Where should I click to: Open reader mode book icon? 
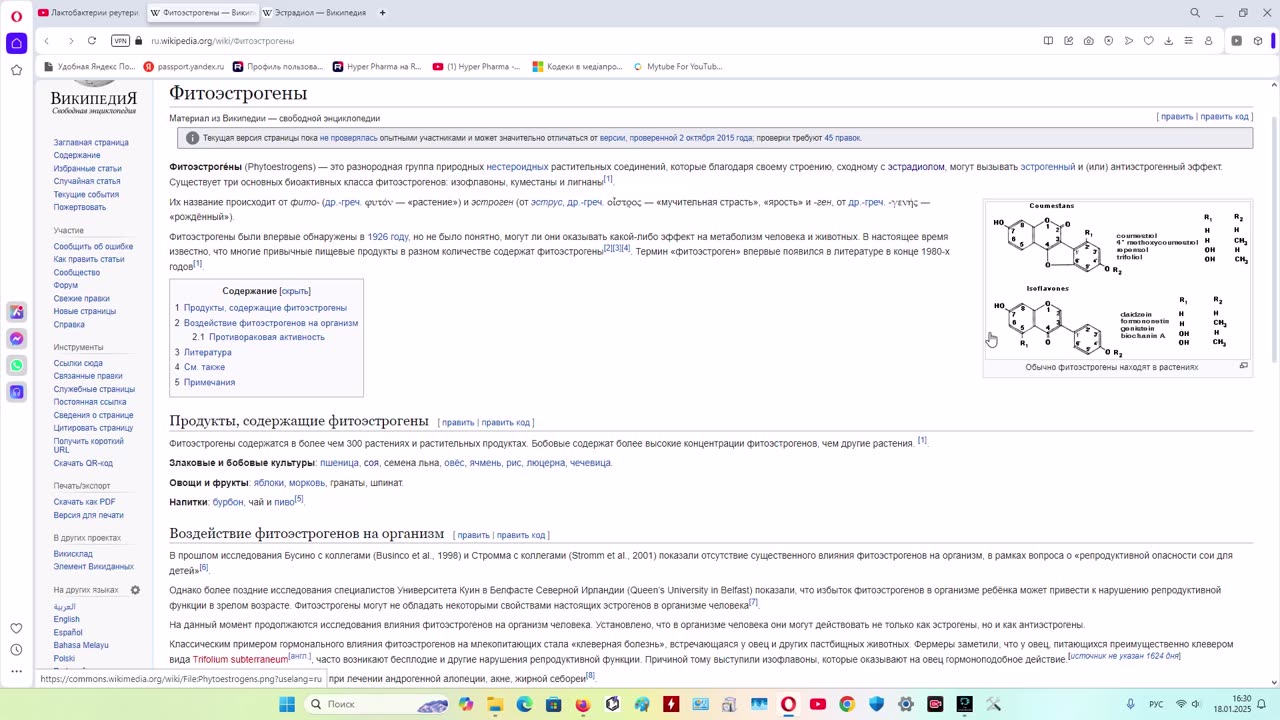tap(1048, 41)
